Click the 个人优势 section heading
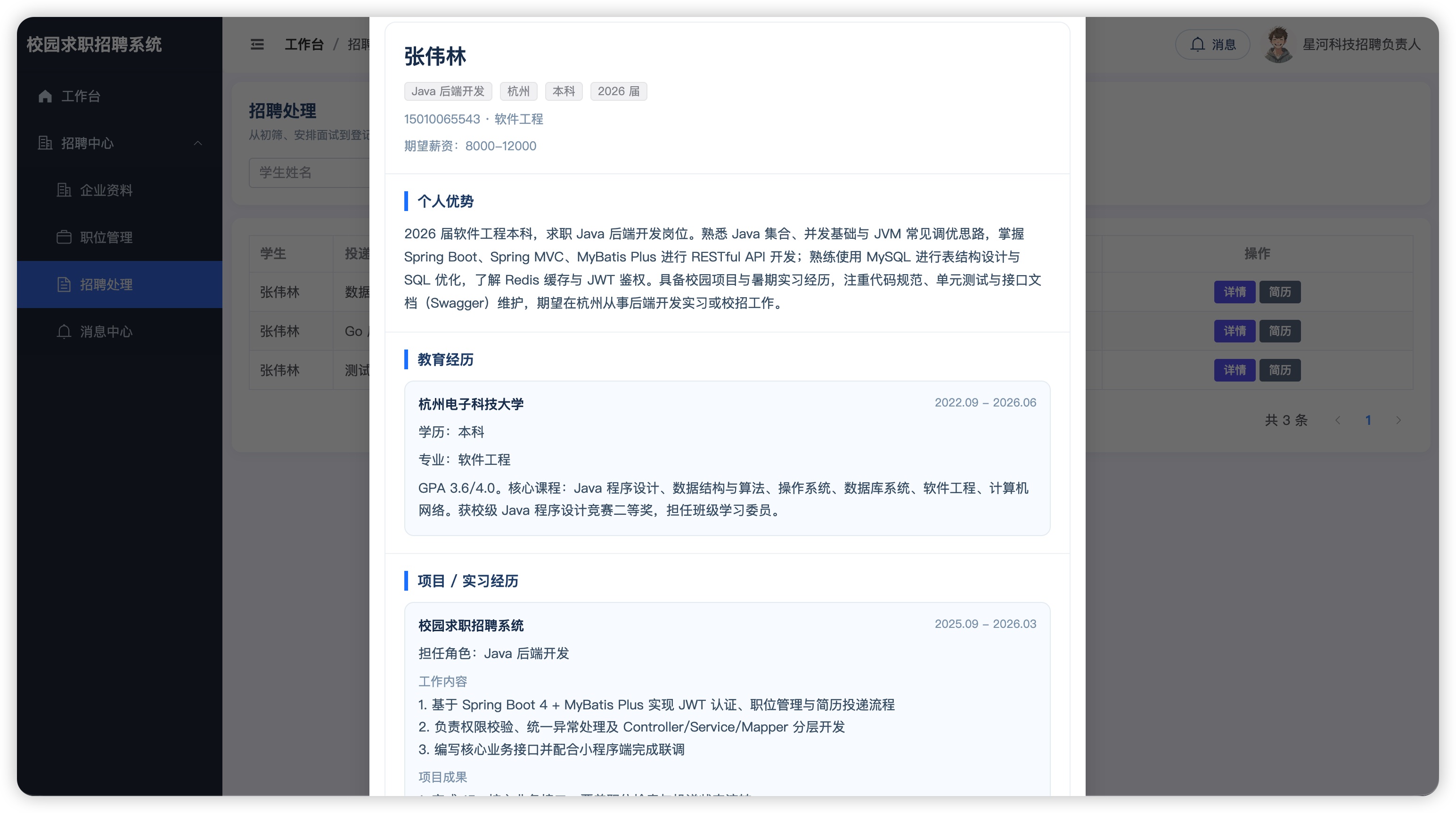1456x813 pixels. click(x=445, y=202)
